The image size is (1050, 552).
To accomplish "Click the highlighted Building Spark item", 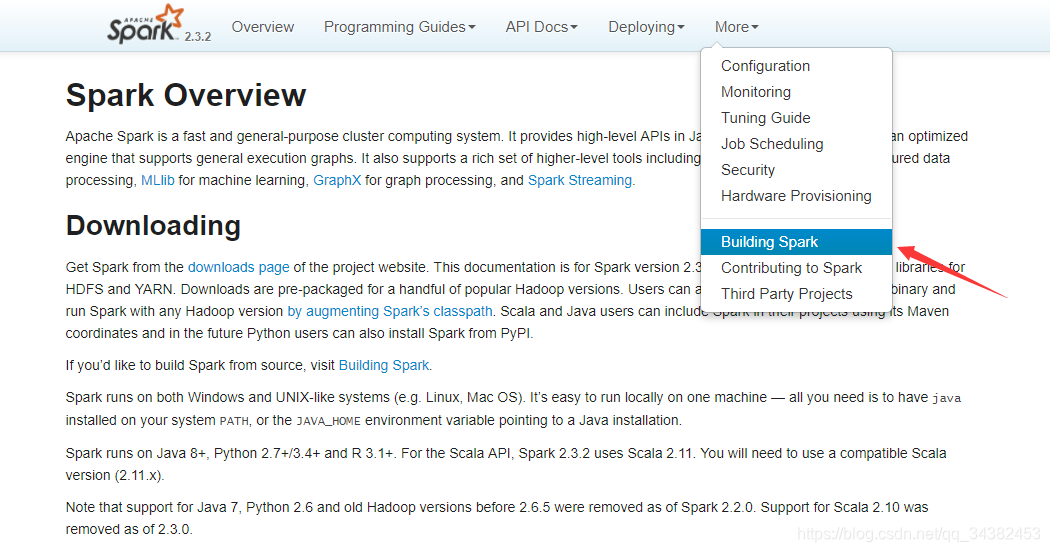I will [x=796, y=242].
